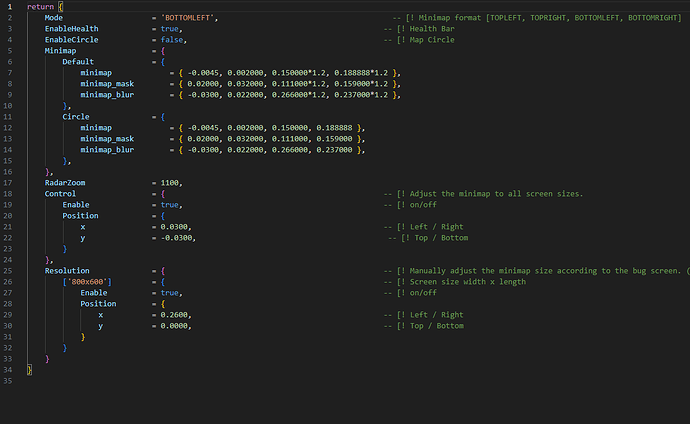The image size is (690, 424).
Task: Click the Resolution table key
Action: 67,271
